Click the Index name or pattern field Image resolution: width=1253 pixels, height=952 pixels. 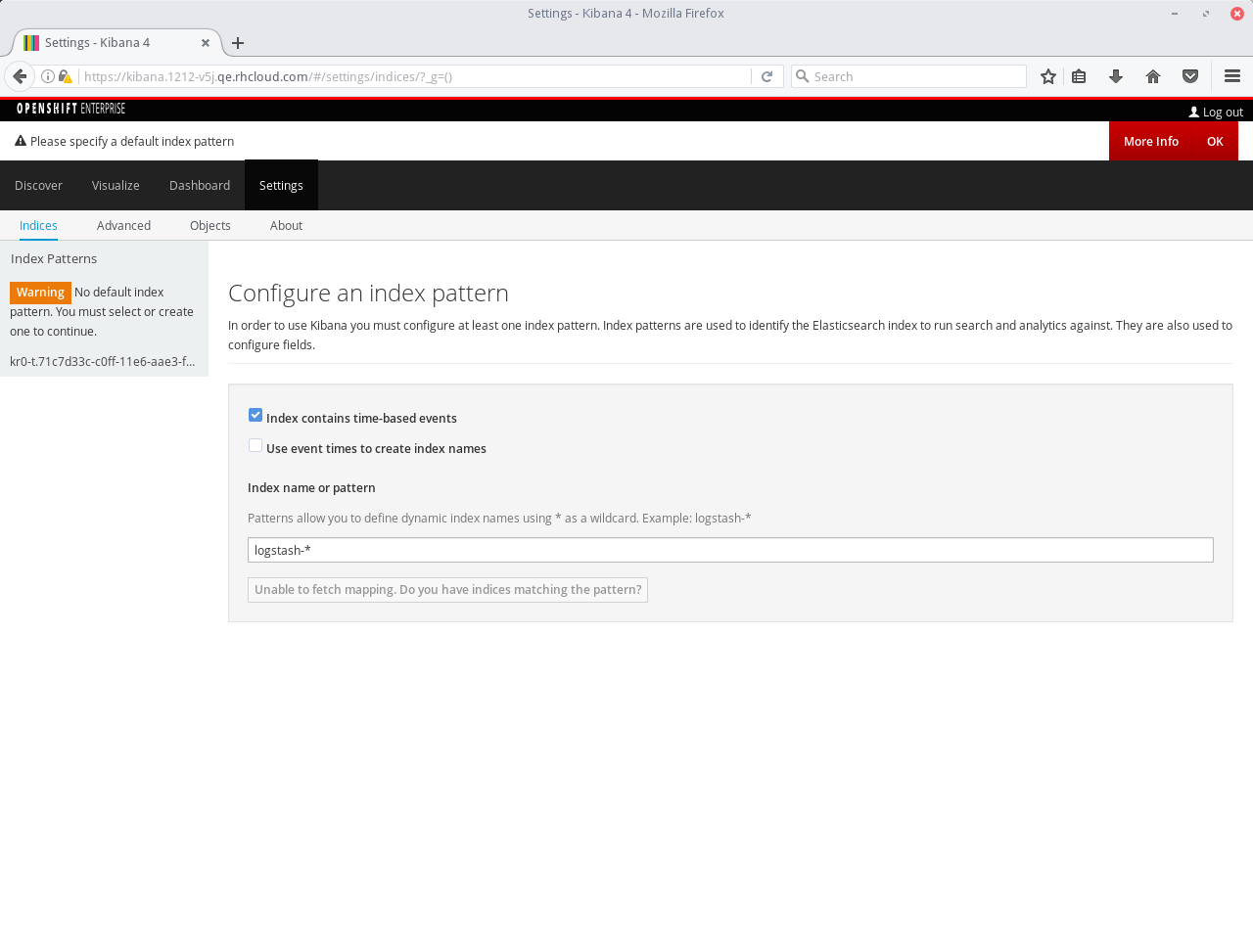coord(730,550)
